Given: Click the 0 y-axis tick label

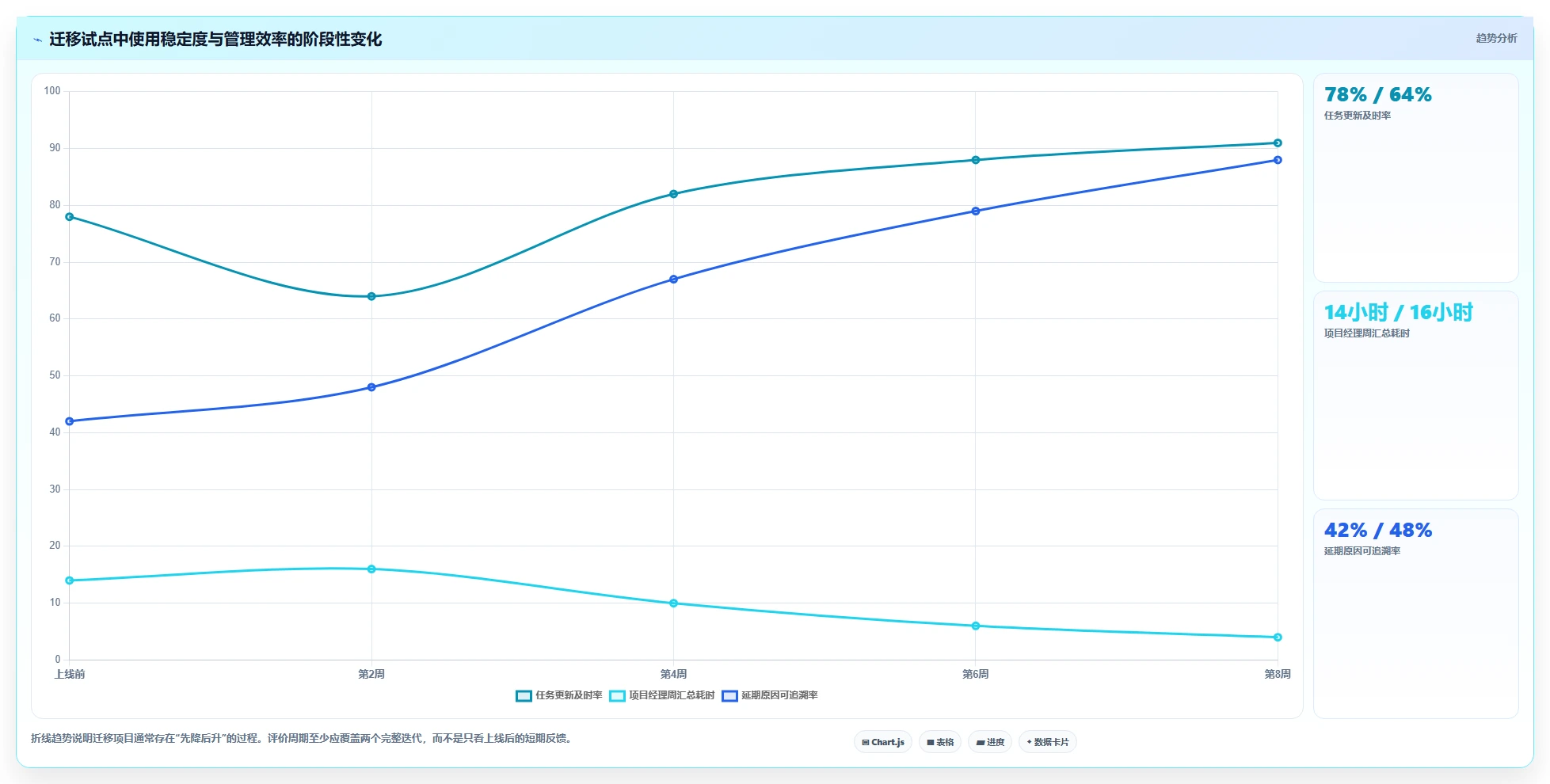Looking at the screenshot, I should [58, 660].
